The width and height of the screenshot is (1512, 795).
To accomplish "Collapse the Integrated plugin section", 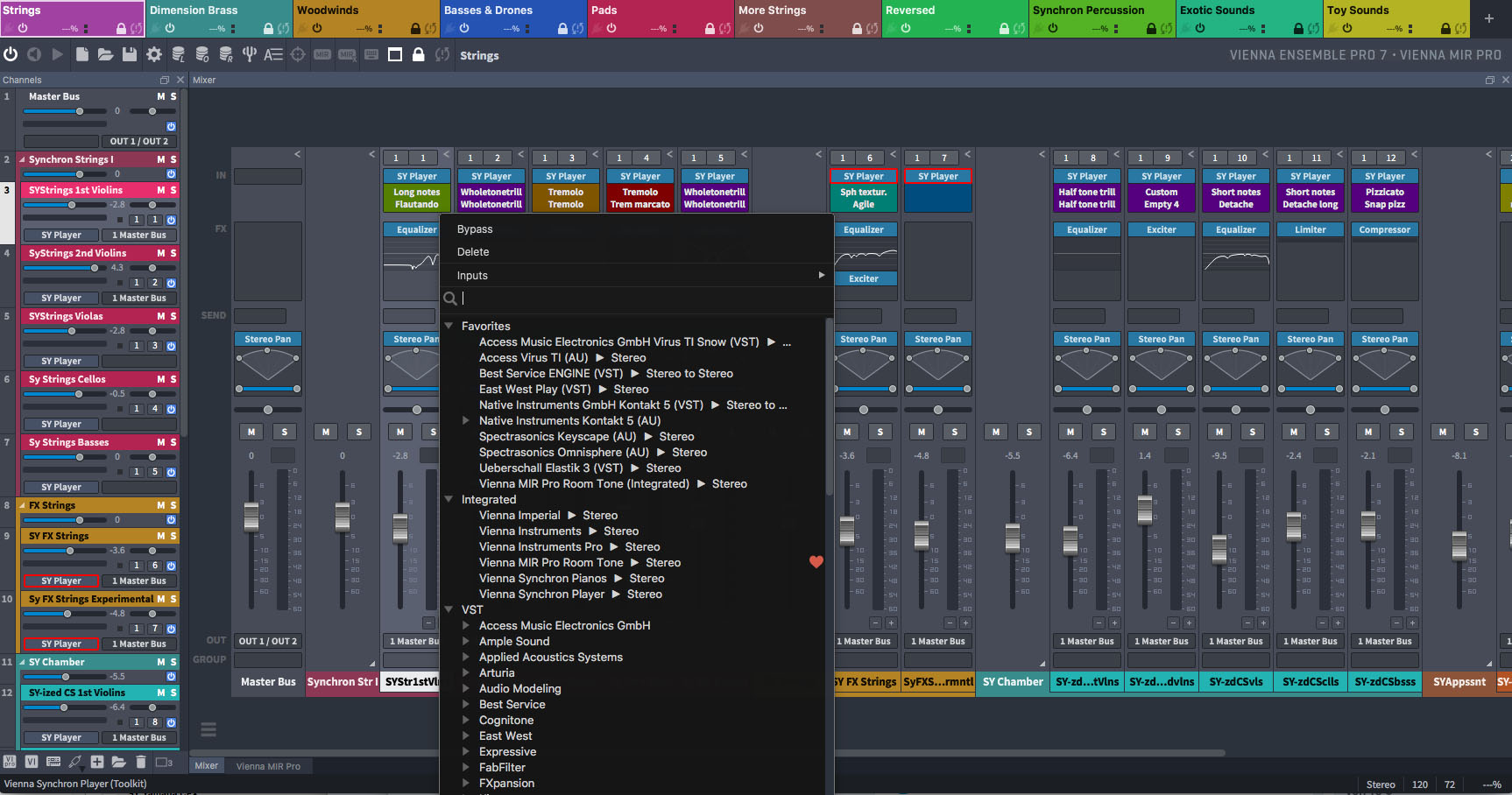I will [x=449, y=499].
